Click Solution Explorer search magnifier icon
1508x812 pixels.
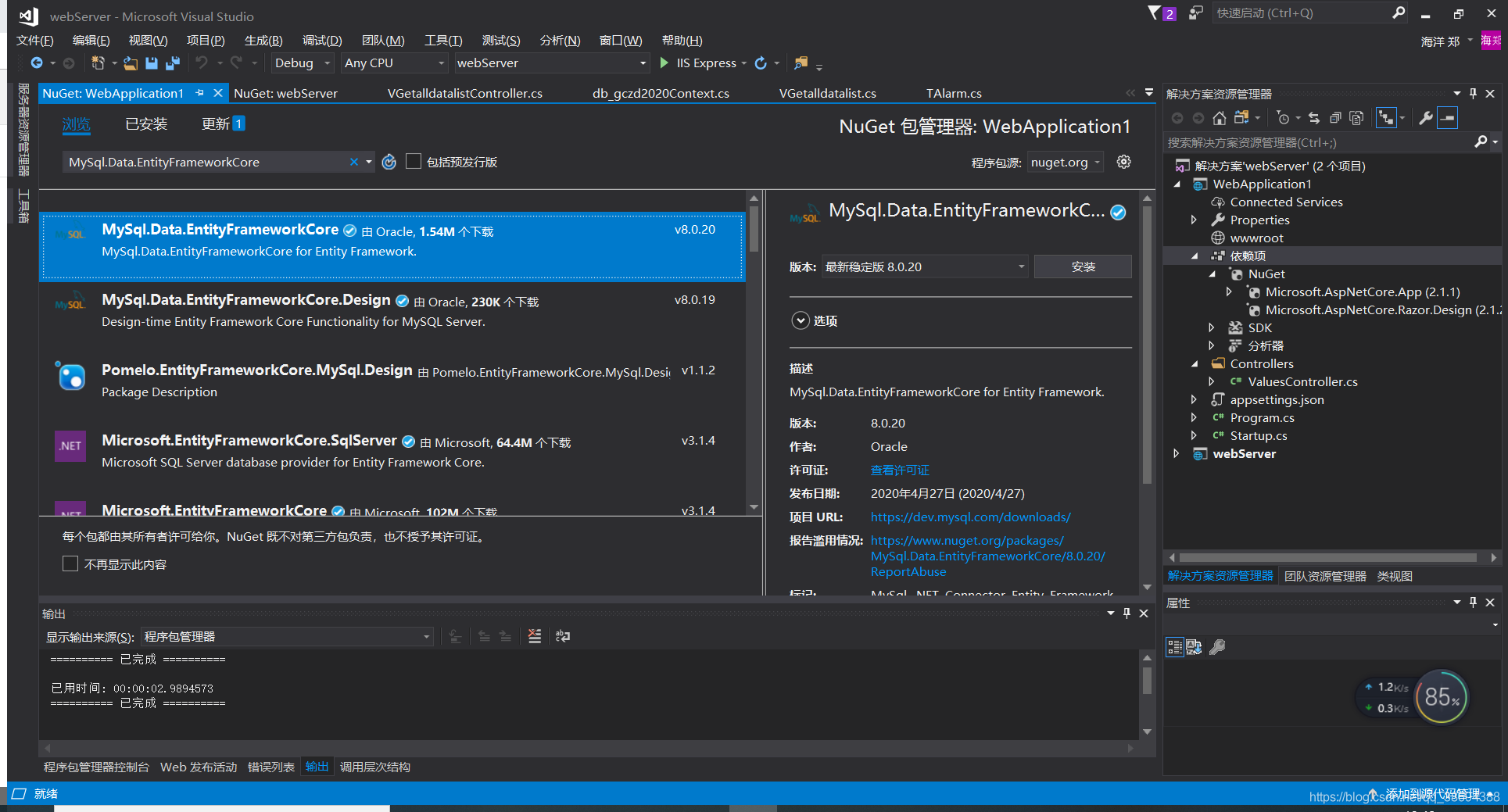coord(1481,141)
